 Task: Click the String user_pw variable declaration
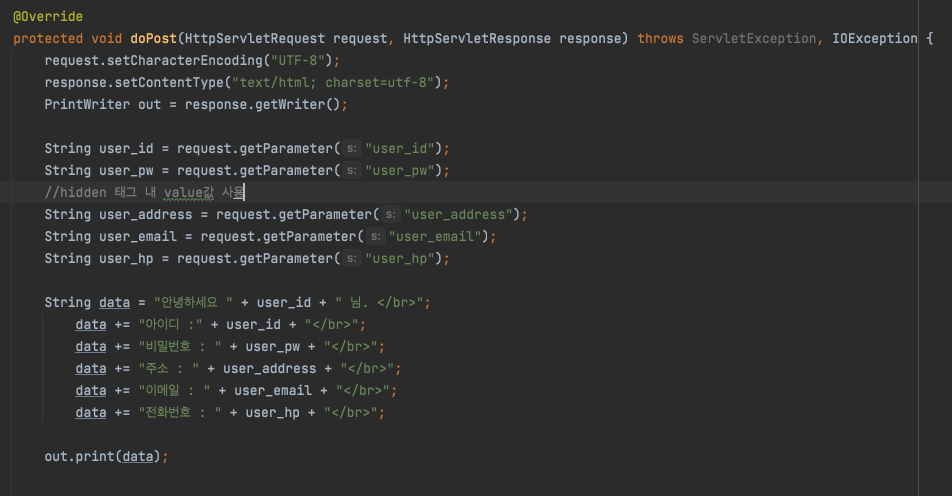click(99, 170)
